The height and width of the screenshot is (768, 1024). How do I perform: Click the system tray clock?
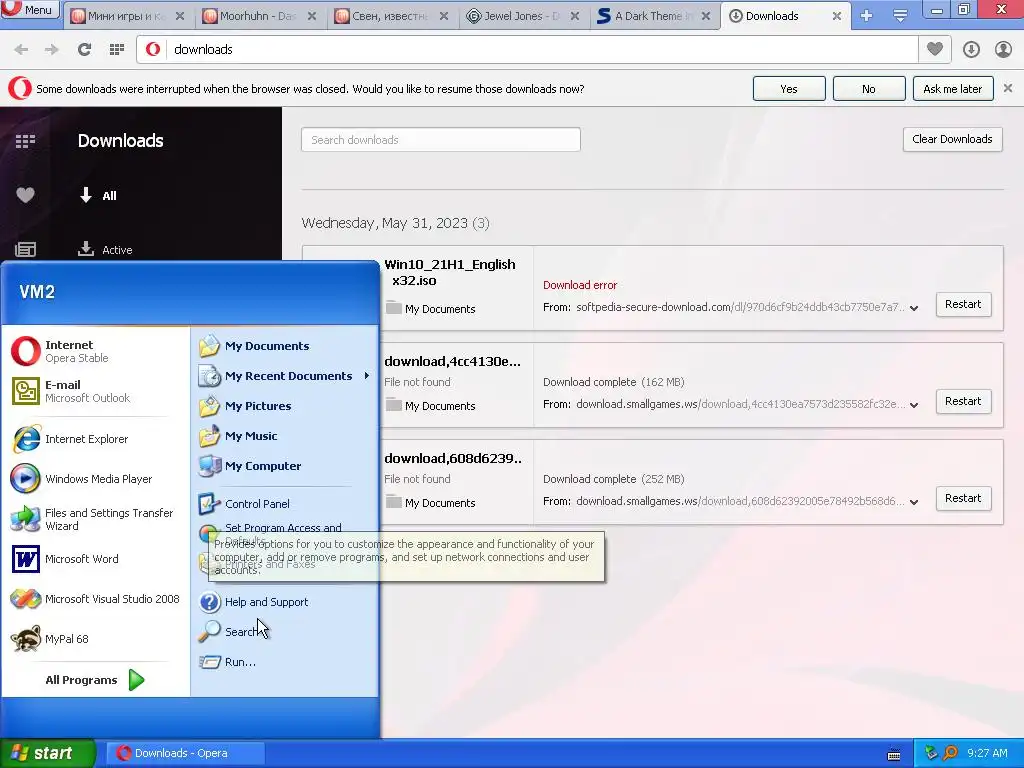point(987,753)
